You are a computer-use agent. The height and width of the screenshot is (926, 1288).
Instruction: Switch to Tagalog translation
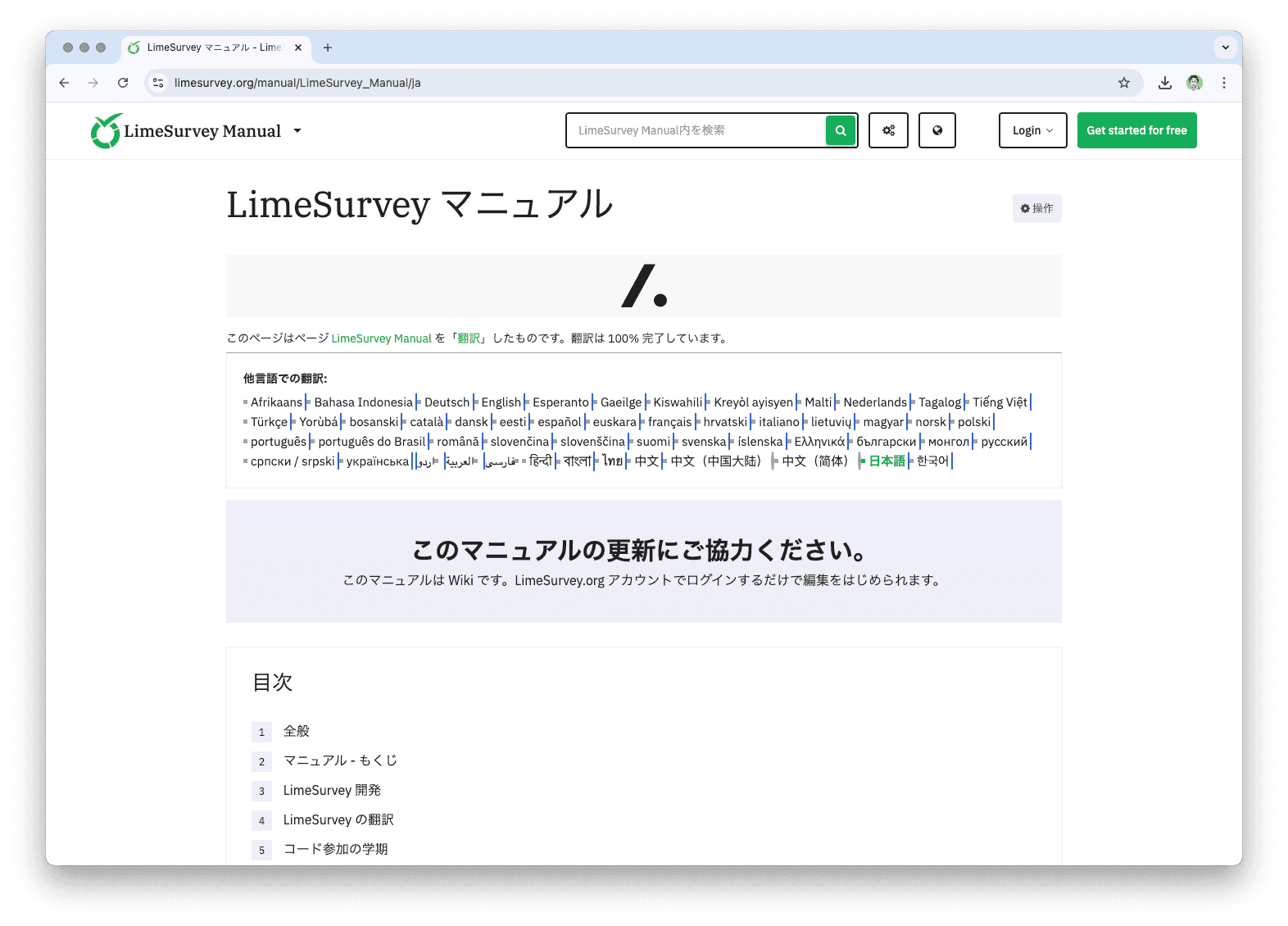(940, 402)
